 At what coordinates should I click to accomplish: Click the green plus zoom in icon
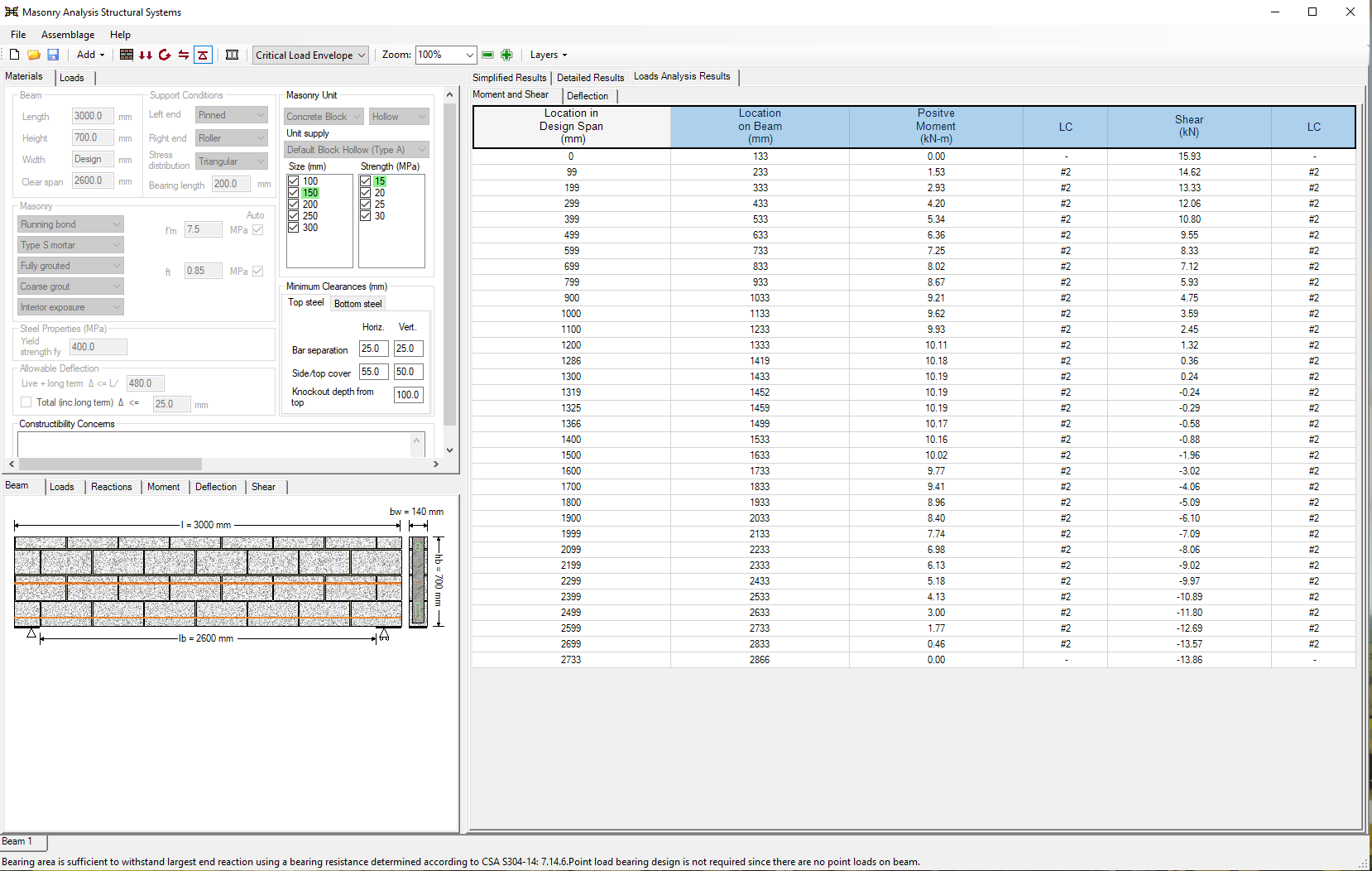pos(506,55)
